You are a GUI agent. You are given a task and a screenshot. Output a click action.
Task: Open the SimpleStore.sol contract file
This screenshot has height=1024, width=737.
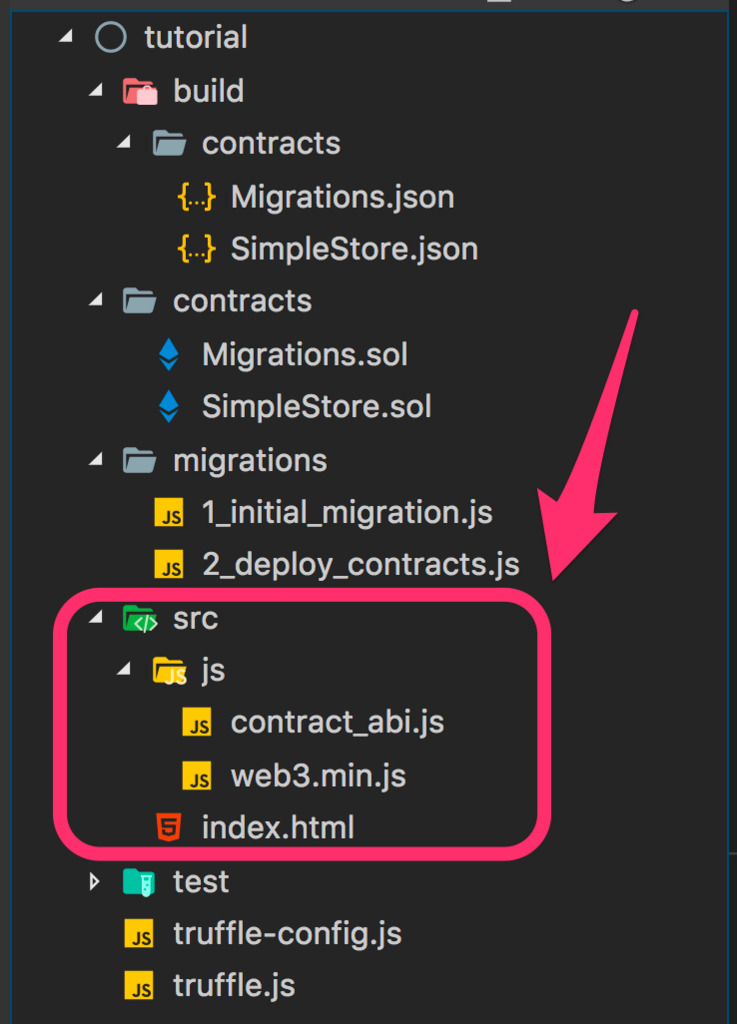pos(317,406)
